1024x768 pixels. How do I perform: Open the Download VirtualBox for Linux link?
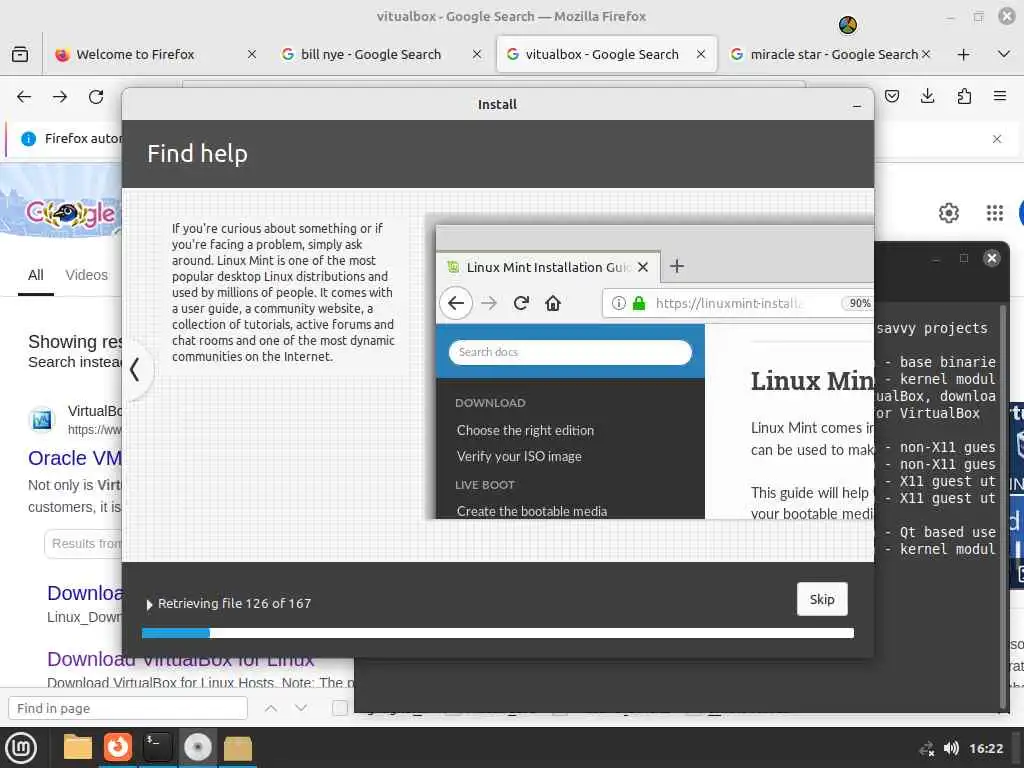click(181, 659)
